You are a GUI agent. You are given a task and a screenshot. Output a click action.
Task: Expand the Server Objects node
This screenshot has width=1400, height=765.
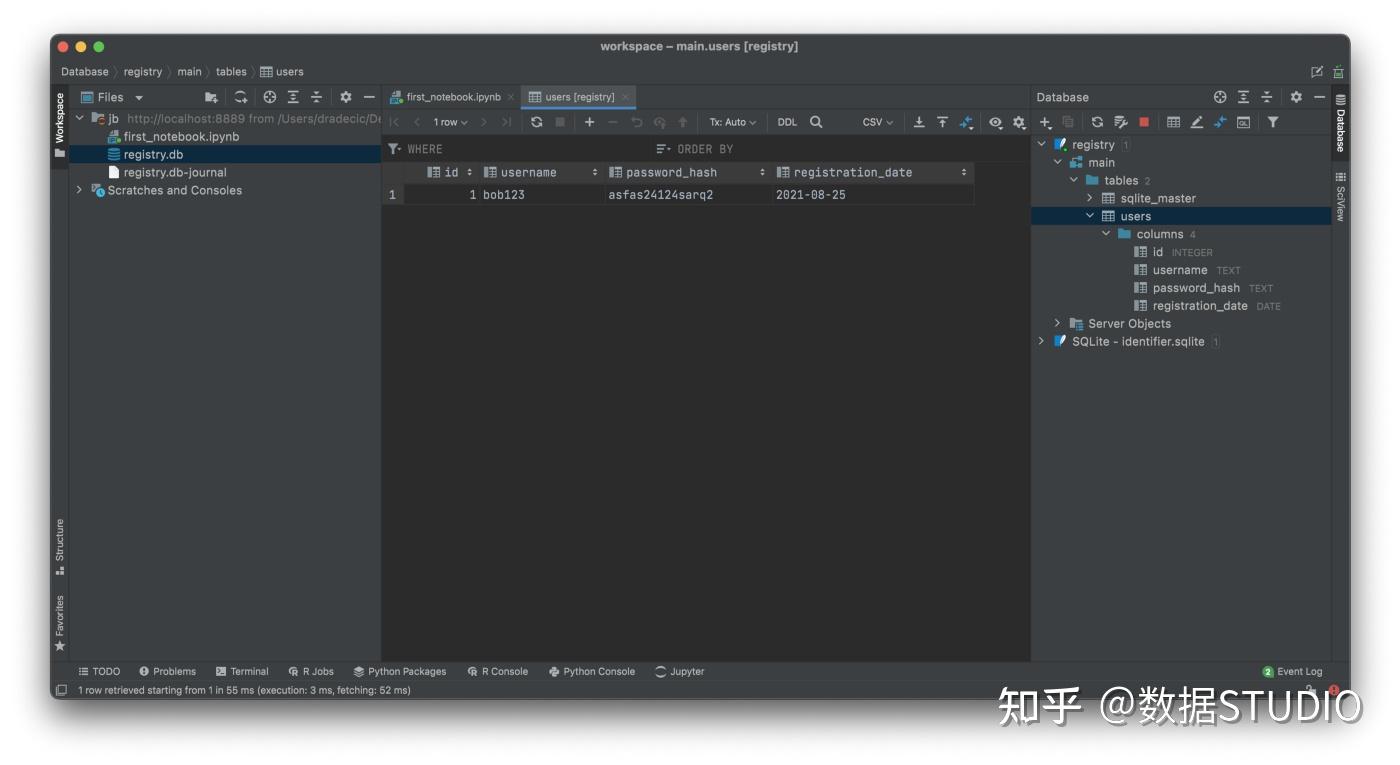pyautogui.click(x=1057, y=323)
